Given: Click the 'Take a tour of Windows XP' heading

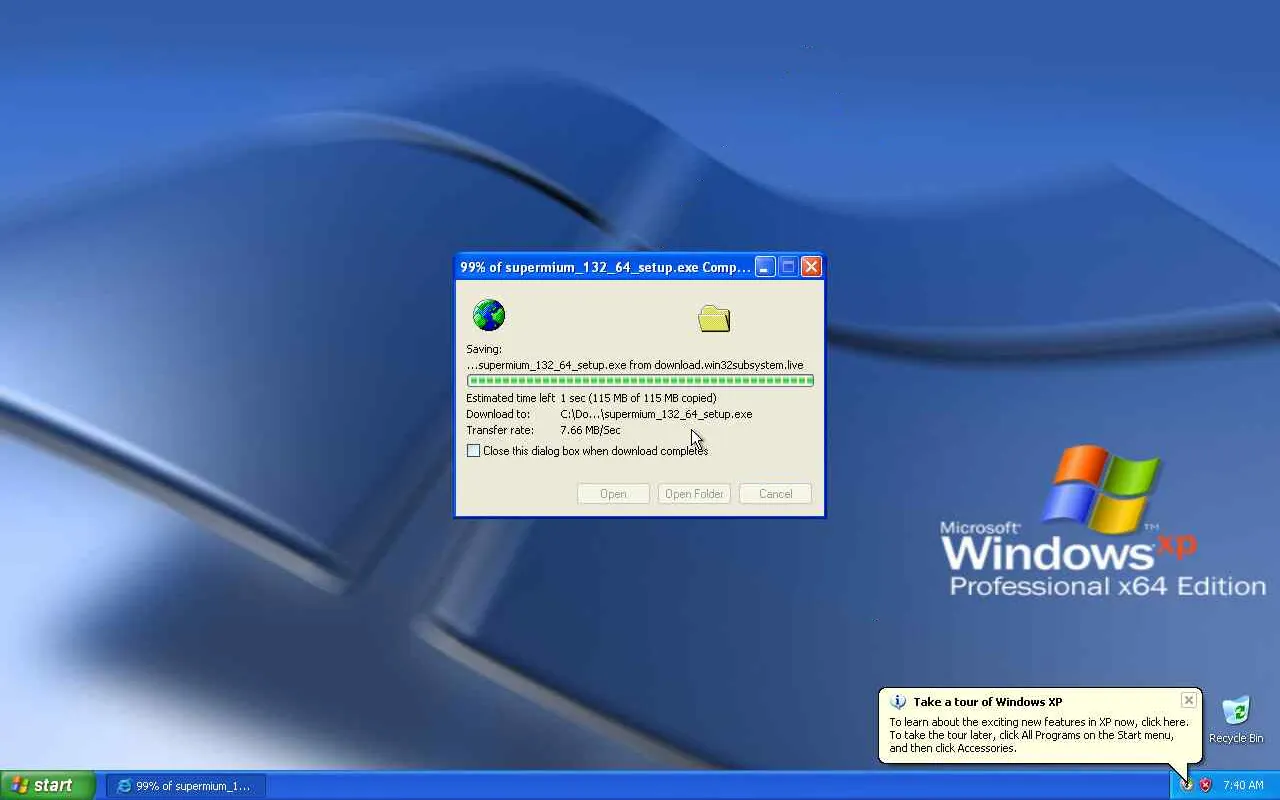Looking at the screenshot, I should (x=987, y=702).
